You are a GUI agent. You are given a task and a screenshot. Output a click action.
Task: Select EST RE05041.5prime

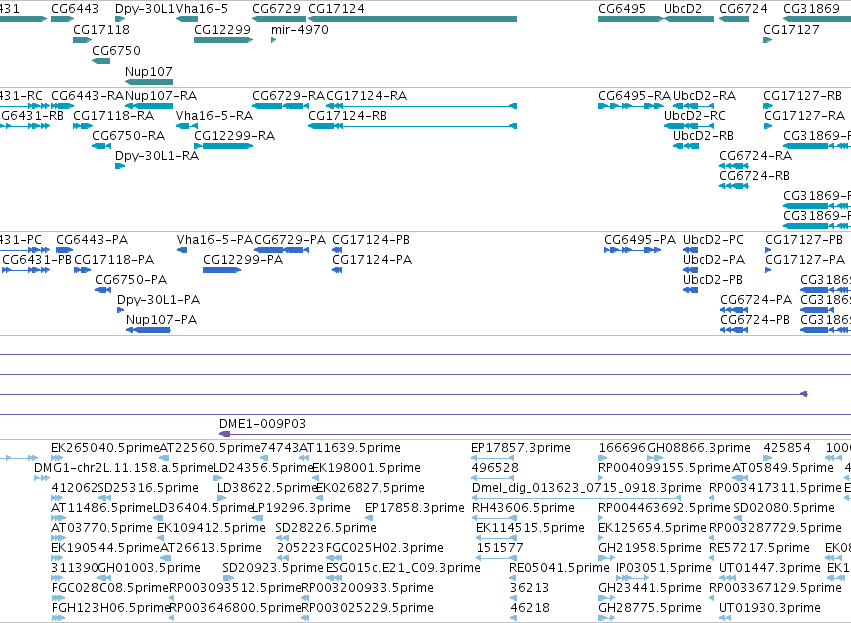[x=559, y=568]
